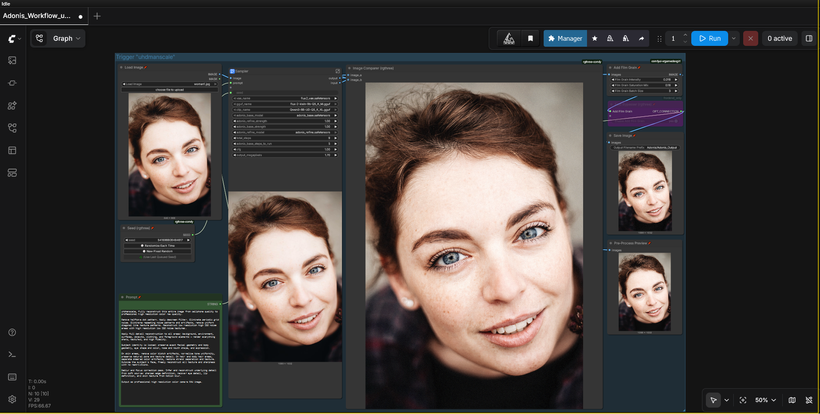Click Use Last Queued Seed button
This screenshot has height=414, width=820.
157,257
